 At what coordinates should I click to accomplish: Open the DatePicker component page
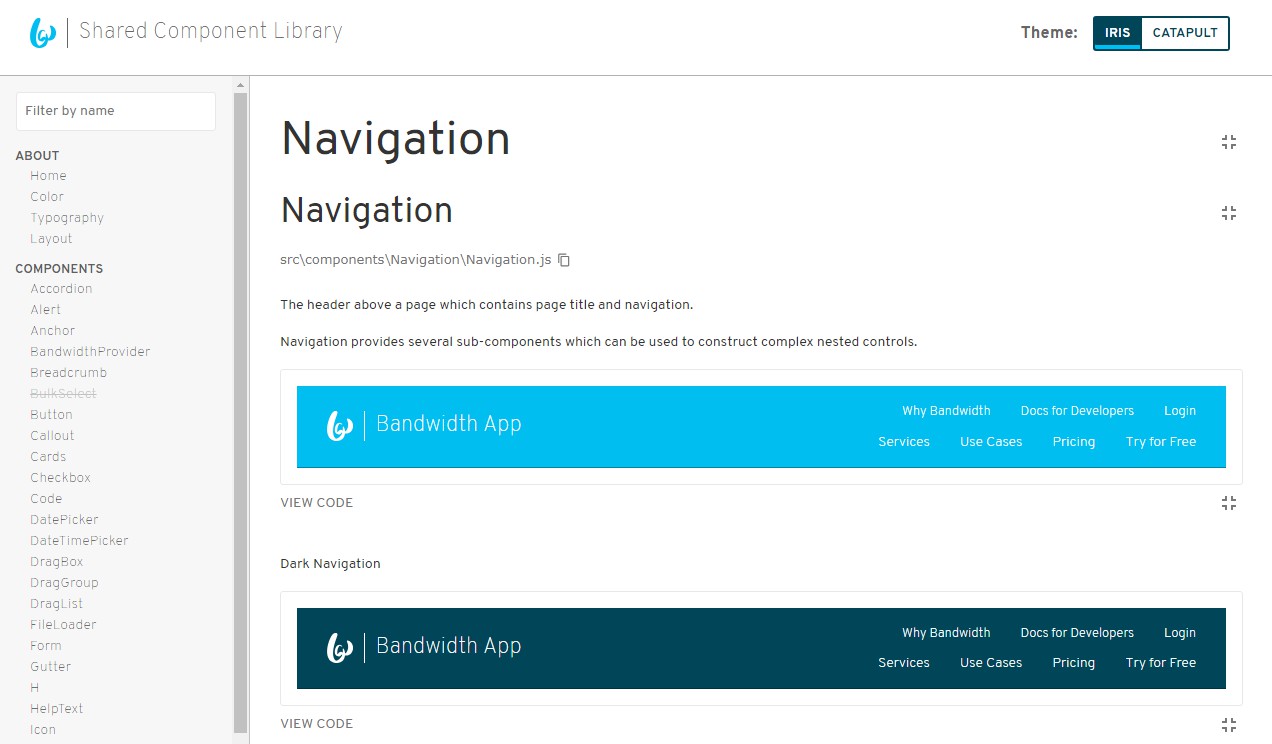[64, 520]
